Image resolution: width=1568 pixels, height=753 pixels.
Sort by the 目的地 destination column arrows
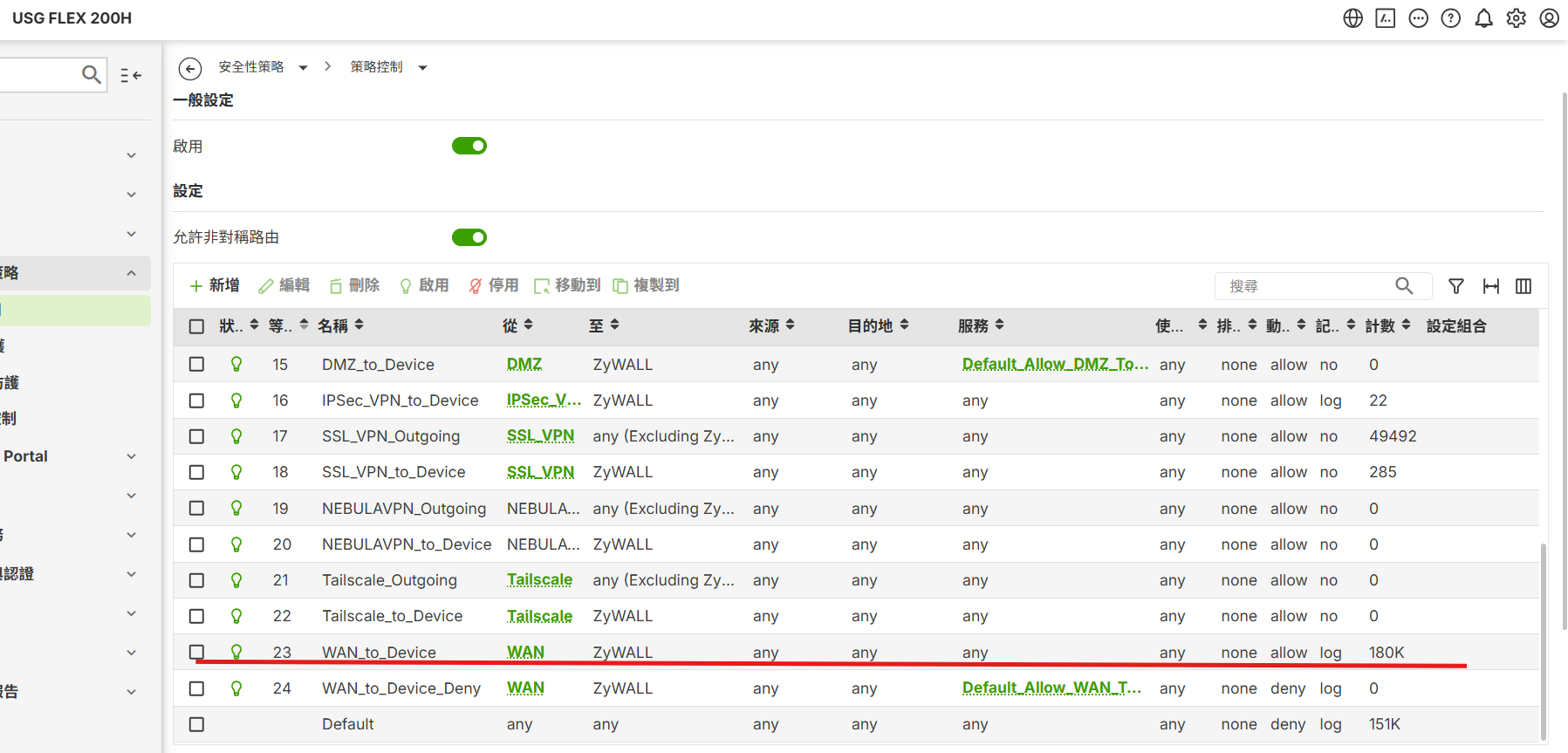coord(905,325)
